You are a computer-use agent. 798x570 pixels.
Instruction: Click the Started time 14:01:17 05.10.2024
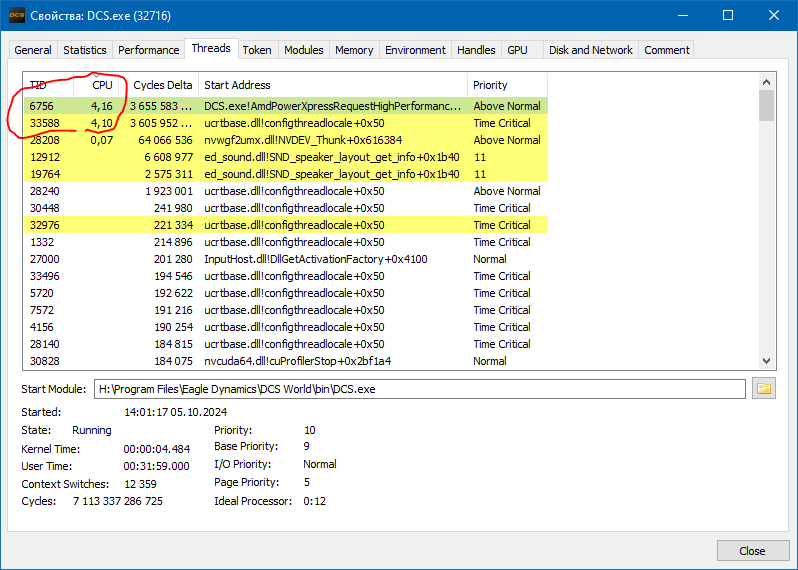(176, 412)
